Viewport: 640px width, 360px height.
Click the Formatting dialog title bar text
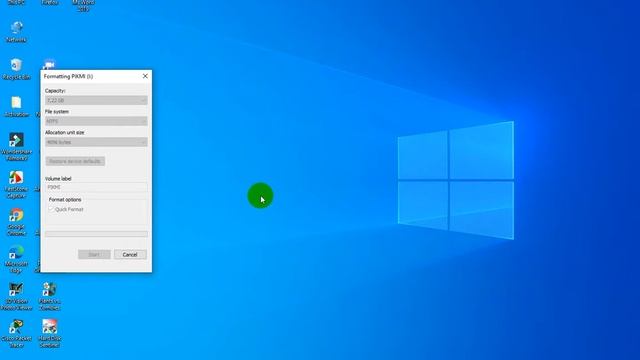pyautogui.click(x=68, y=76)
